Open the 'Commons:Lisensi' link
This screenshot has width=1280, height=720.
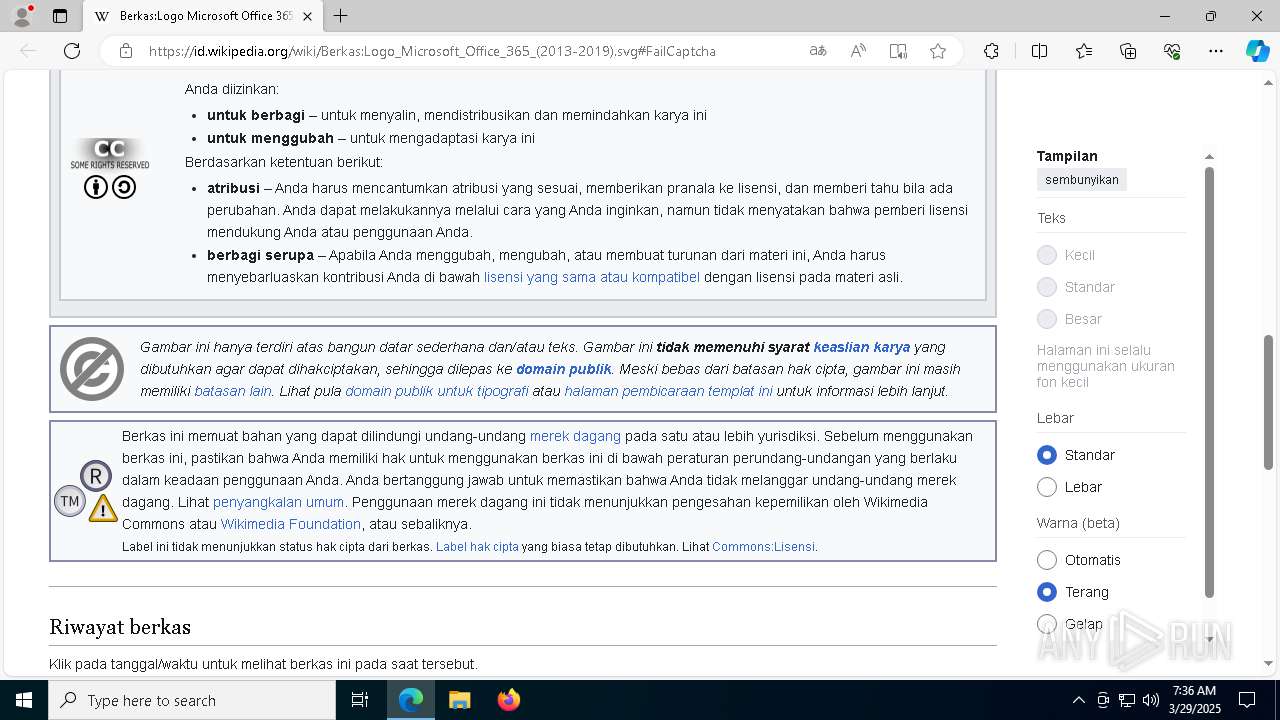(x=764, y=547)
